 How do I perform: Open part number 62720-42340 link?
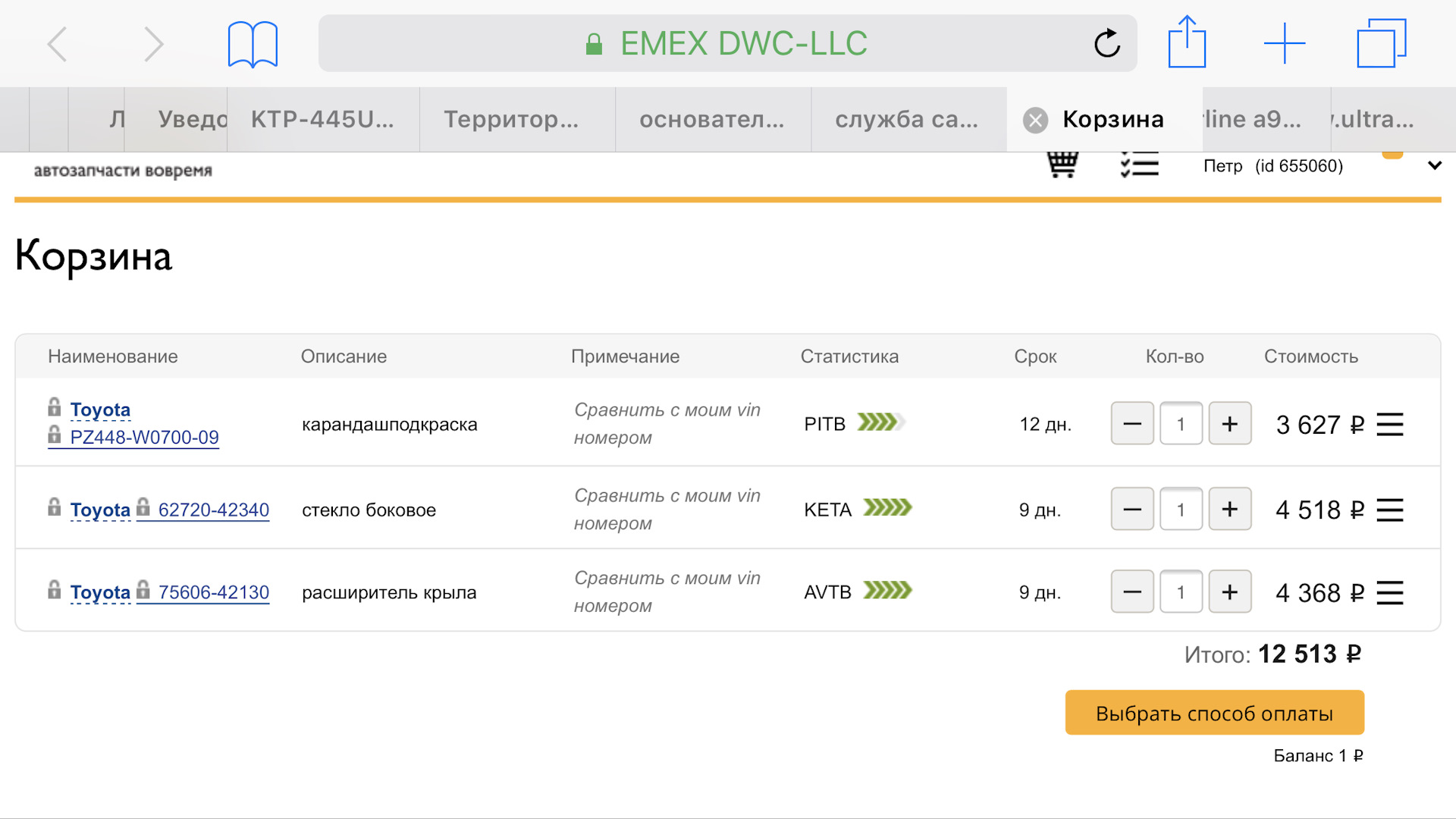(214, 510)
